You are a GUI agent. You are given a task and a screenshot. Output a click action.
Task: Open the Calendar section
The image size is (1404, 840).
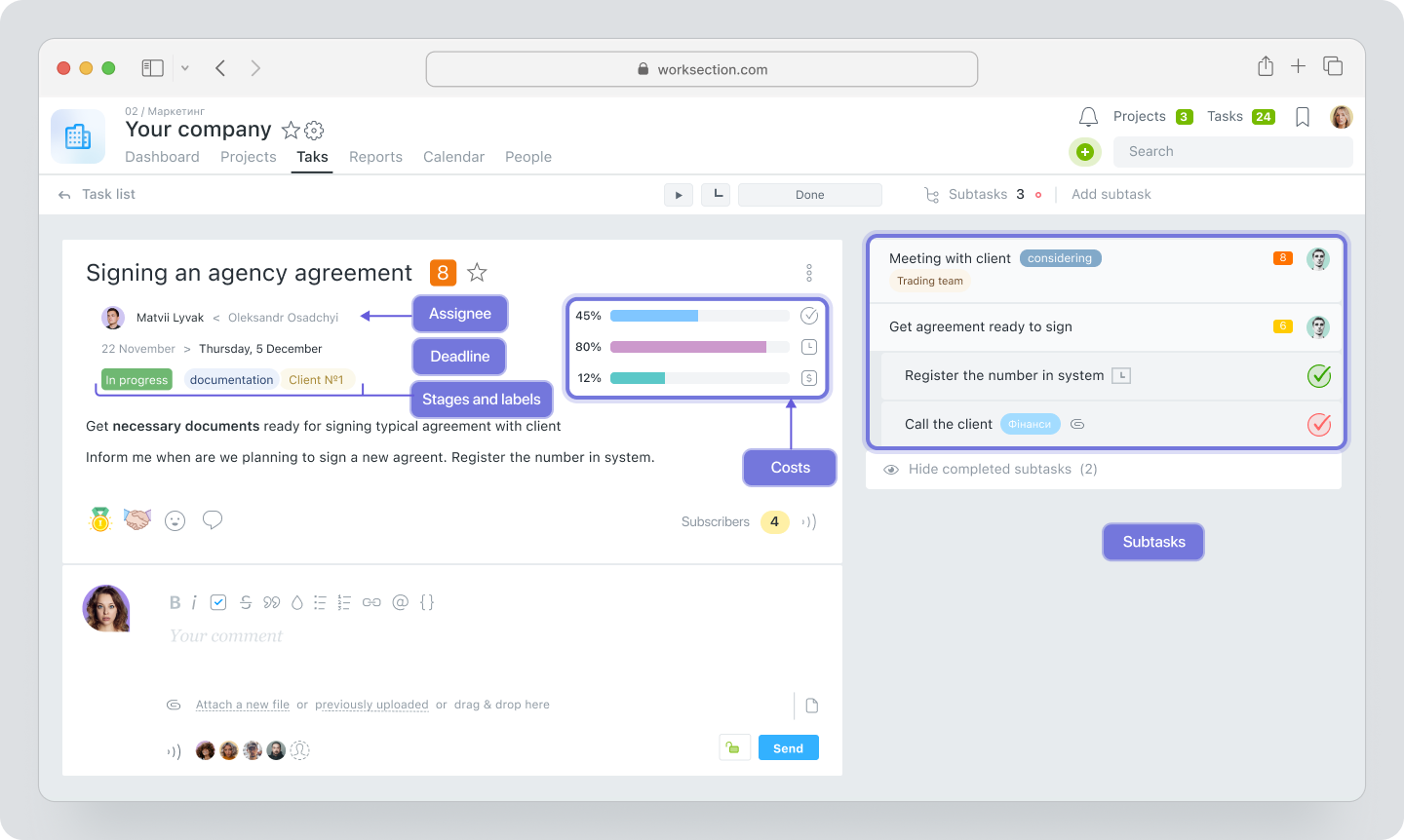coord(453,156)
